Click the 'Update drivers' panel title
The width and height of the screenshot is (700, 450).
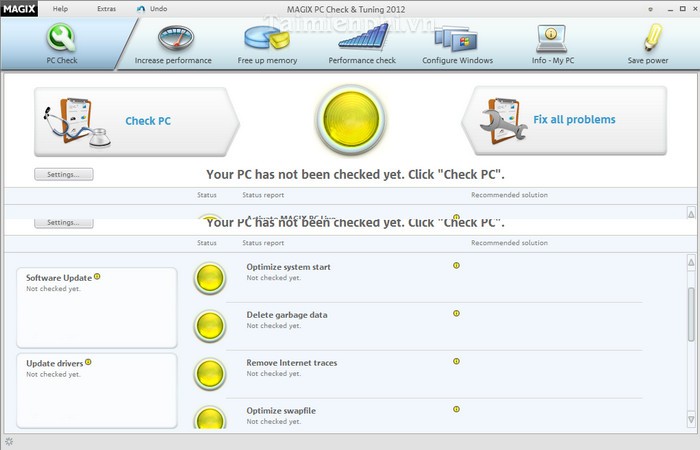click(x=54, y=363)
